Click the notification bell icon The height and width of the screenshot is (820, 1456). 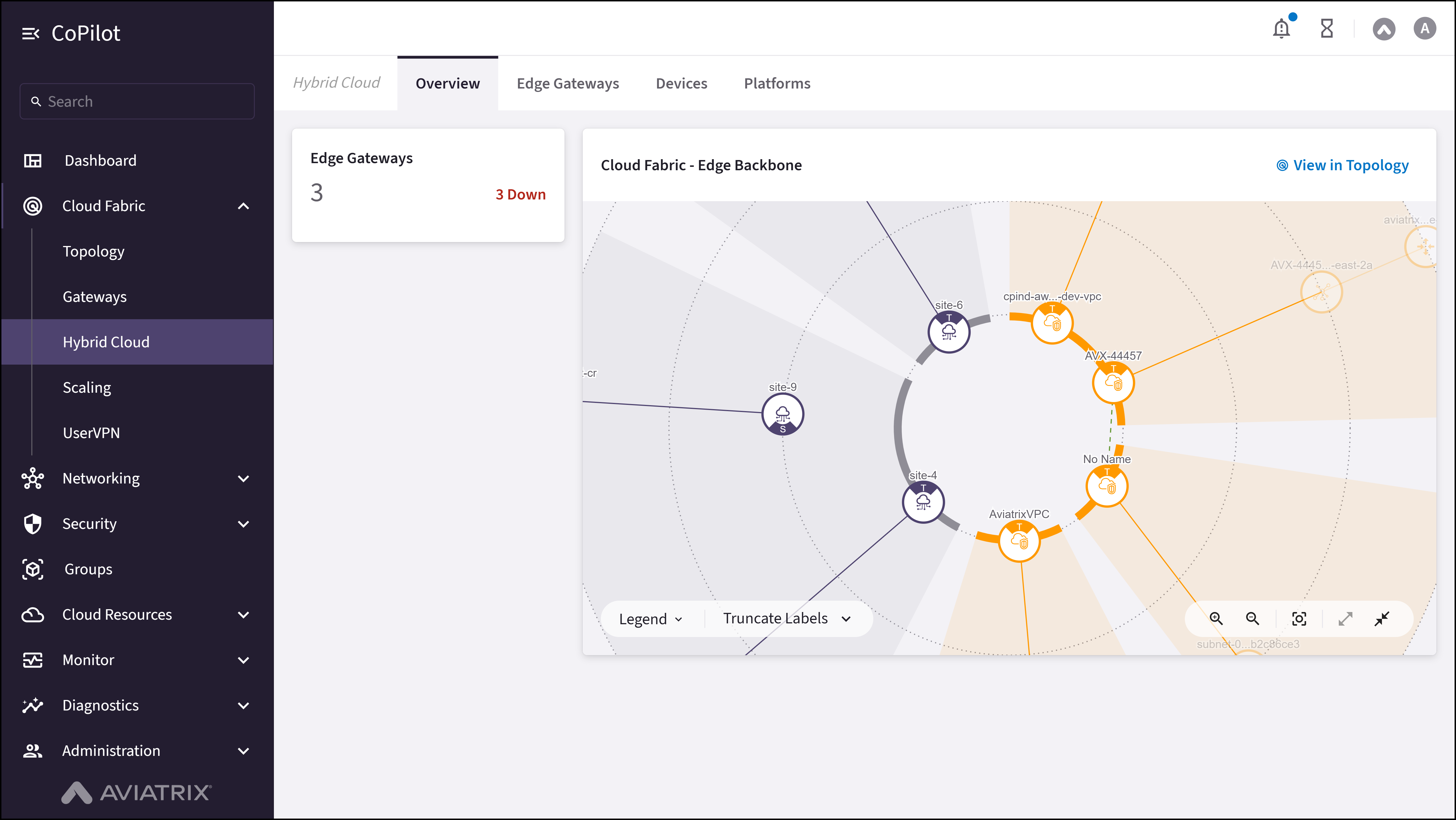coord(1281,28)
